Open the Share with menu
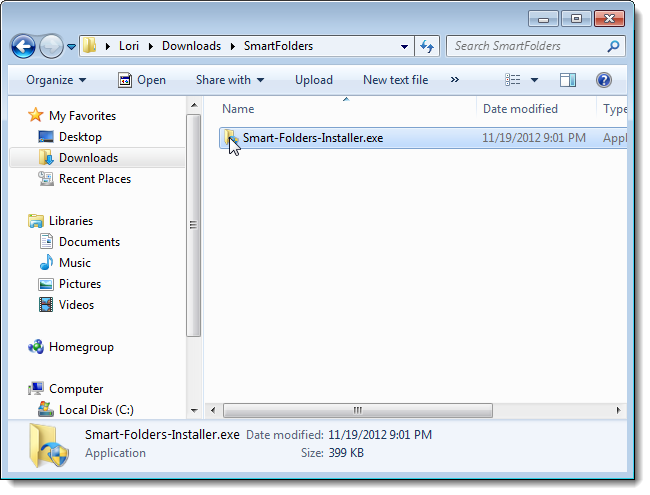This screenshot has width=650, height=495. click(x=230, y=80)
